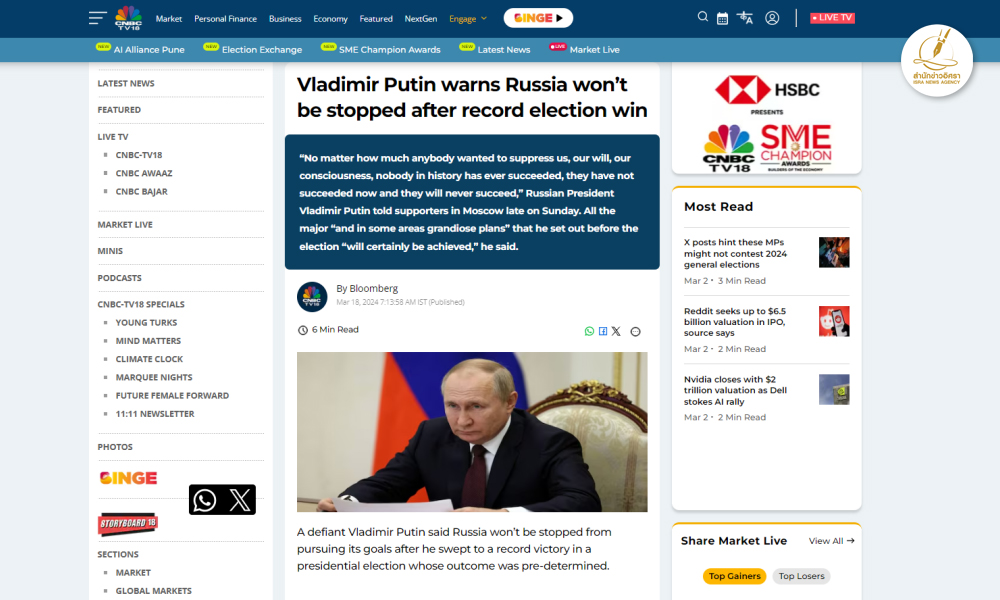Image resolution: width=1000 pixels, height=600 pixels.
Task: Share article on Facebook icon
Action: pyautogui.click(x=603, y=331)
